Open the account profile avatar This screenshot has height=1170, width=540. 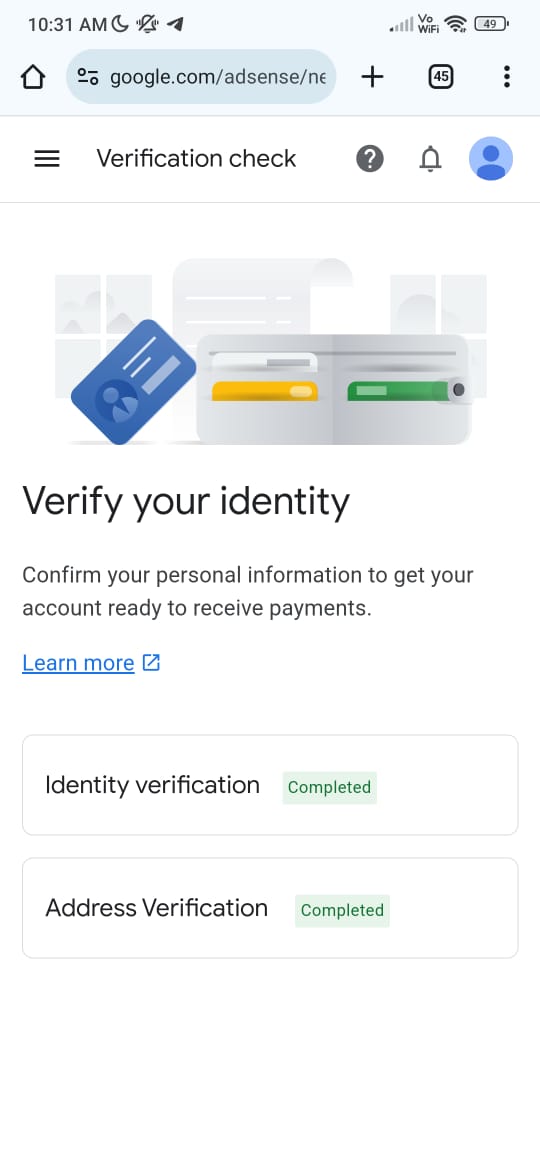[491, 158]
